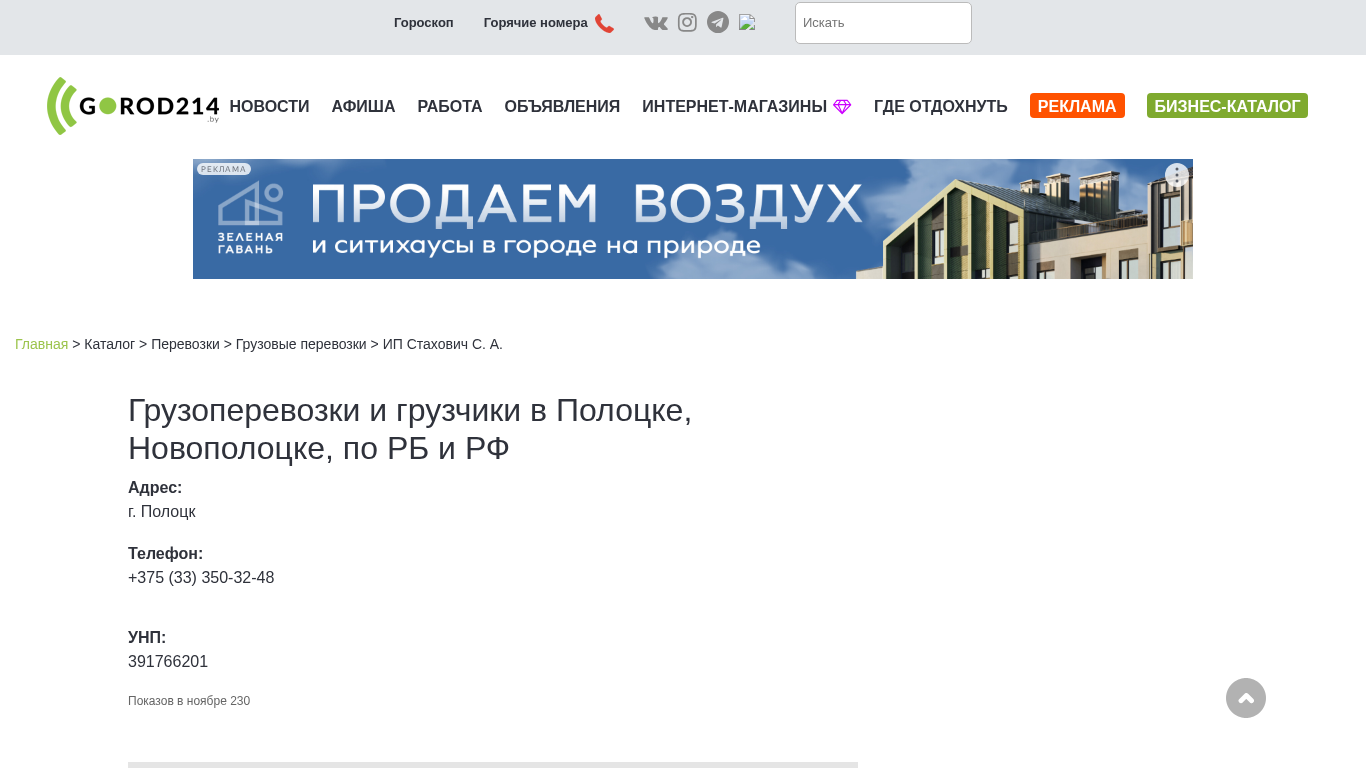This screenshot has height=768, width=1366.
Task: Click the address text г. Полоцк
Action: (162, 512)
